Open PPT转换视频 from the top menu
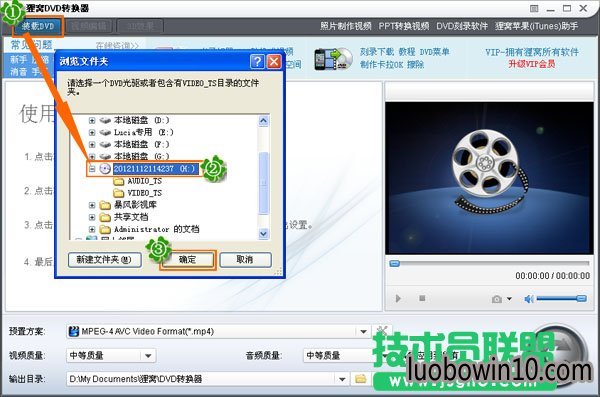The width and height of the screenshot is (600, 397). click(404, 26)
